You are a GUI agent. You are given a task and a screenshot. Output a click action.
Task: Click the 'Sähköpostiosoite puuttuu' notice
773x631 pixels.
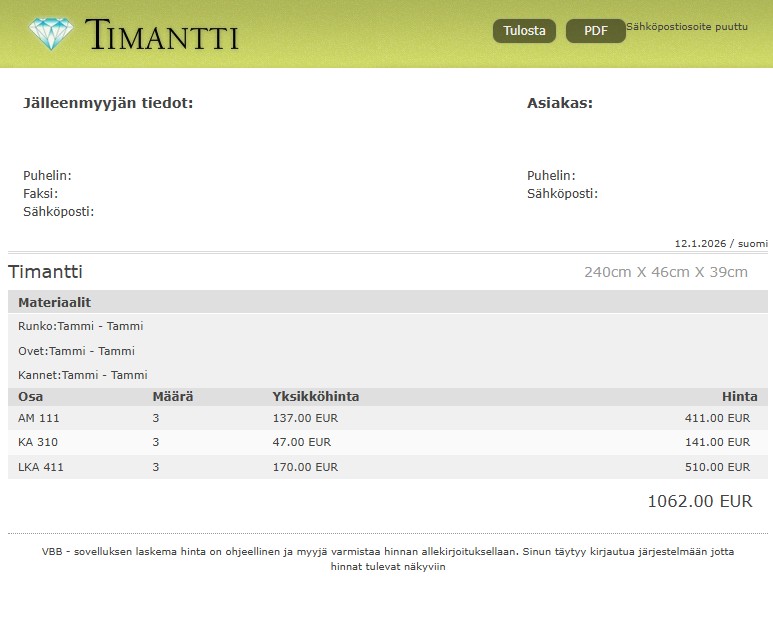(x=686, y=27)
